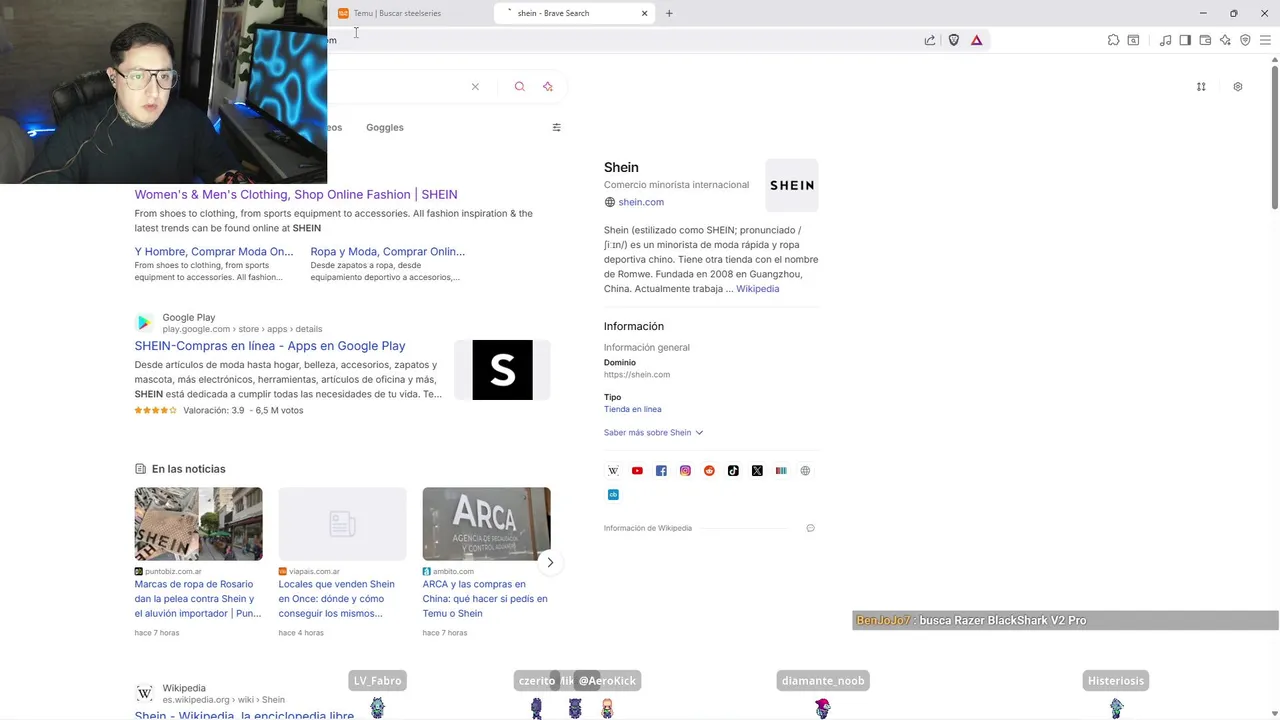1280x720 pixels.
Task: Open Marcas de ropa de Rosario article
Action: (198, 598)
